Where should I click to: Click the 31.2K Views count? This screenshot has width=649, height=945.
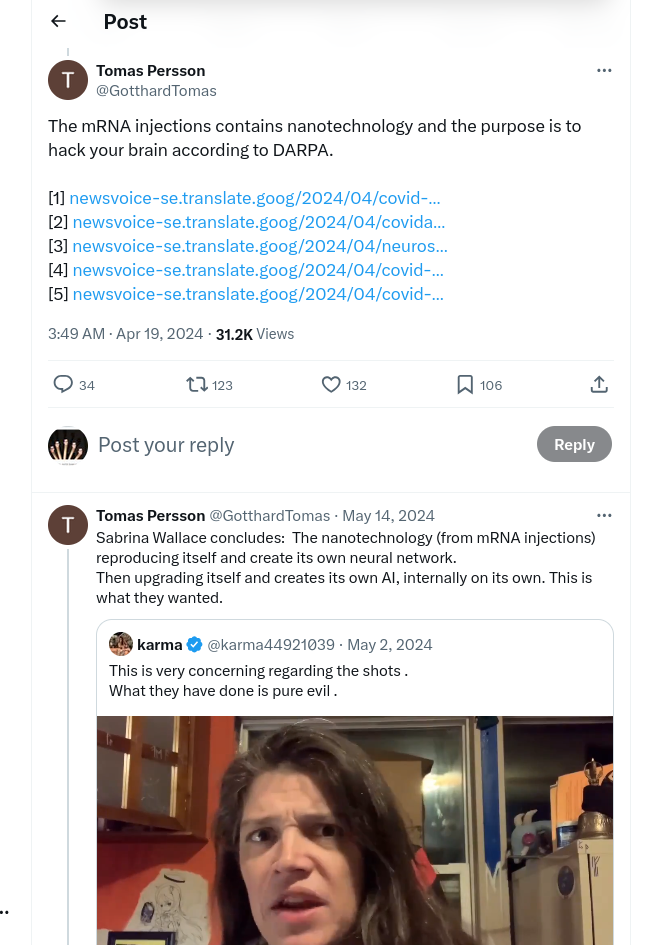255,334
